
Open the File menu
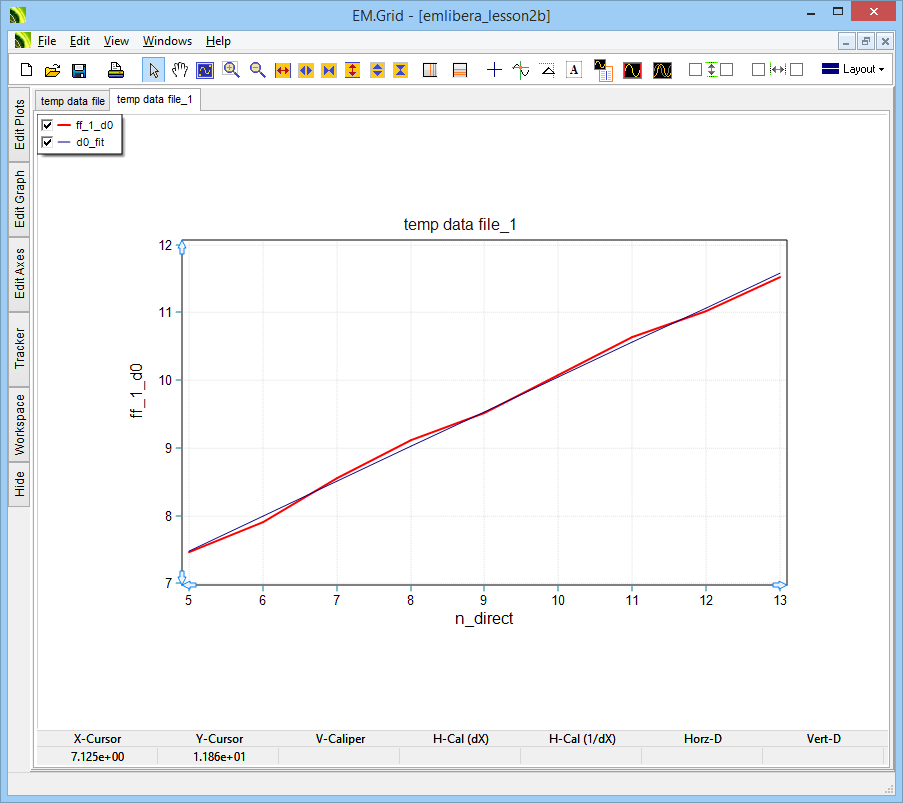coord(47,41)
